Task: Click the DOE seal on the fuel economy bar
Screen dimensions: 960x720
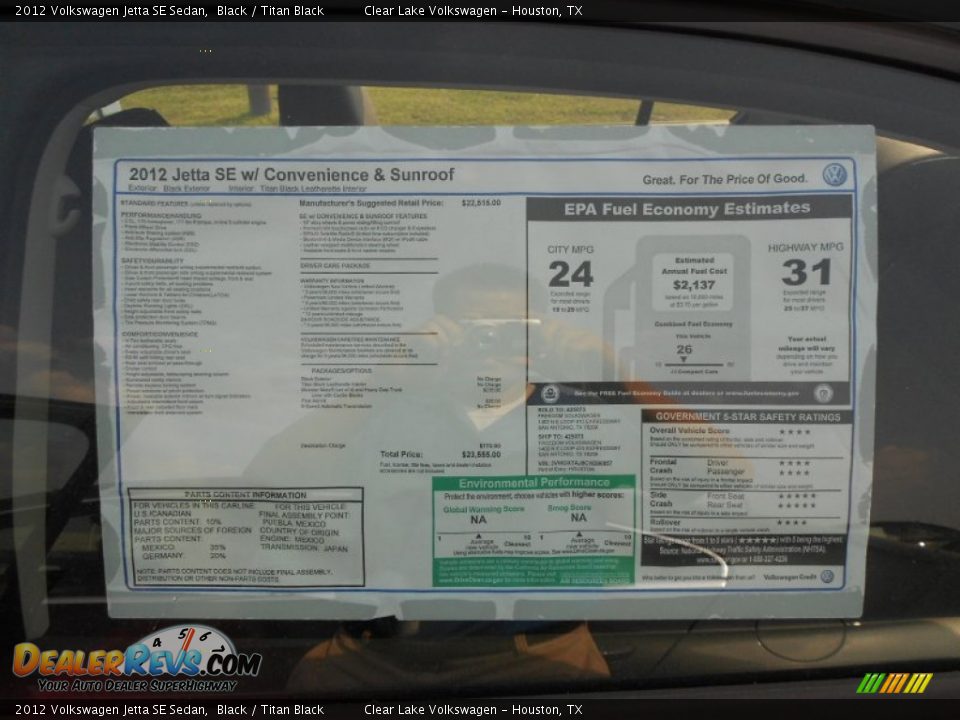Action: 823,393
